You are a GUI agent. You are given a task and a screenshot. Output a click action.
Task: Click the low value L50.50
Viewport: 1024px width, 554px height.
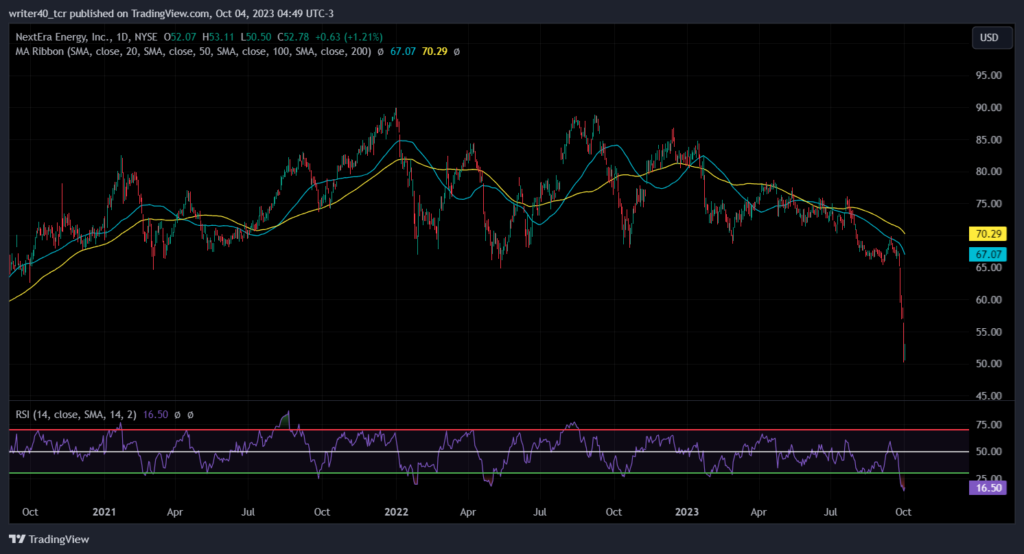(x=255, y=37)
